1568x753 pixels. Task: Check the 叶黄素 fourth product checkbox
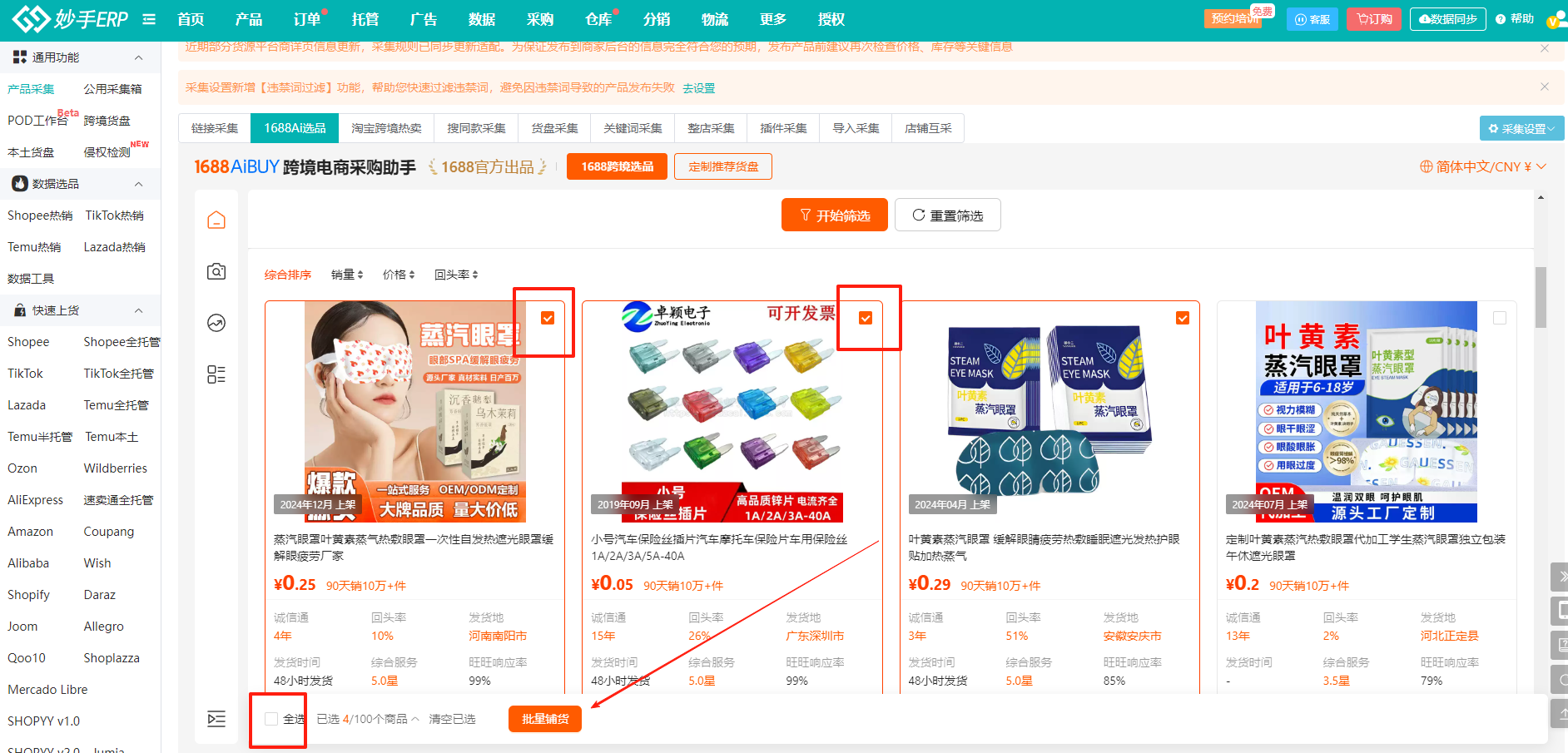coord(1500,318)
